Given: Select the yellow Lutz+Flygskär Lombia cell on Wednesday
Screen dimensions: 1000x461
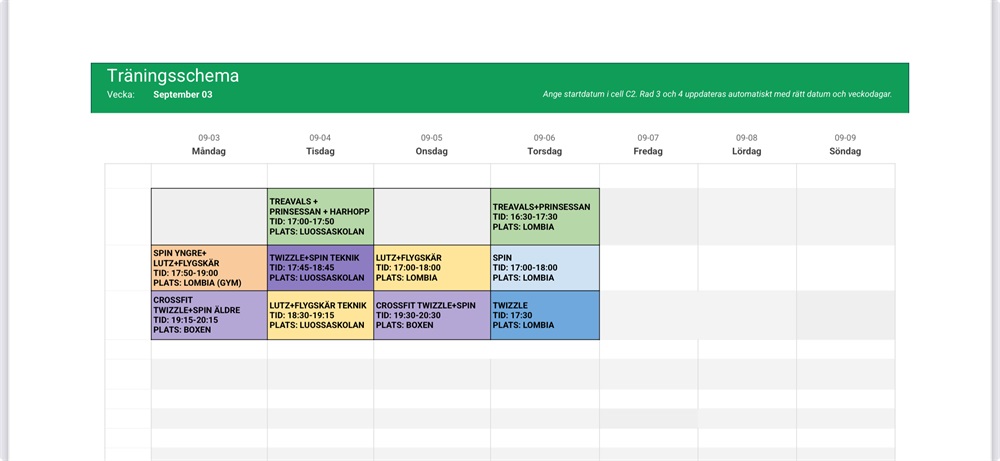Looking at the screenshot, I should (x=432, y=268).
